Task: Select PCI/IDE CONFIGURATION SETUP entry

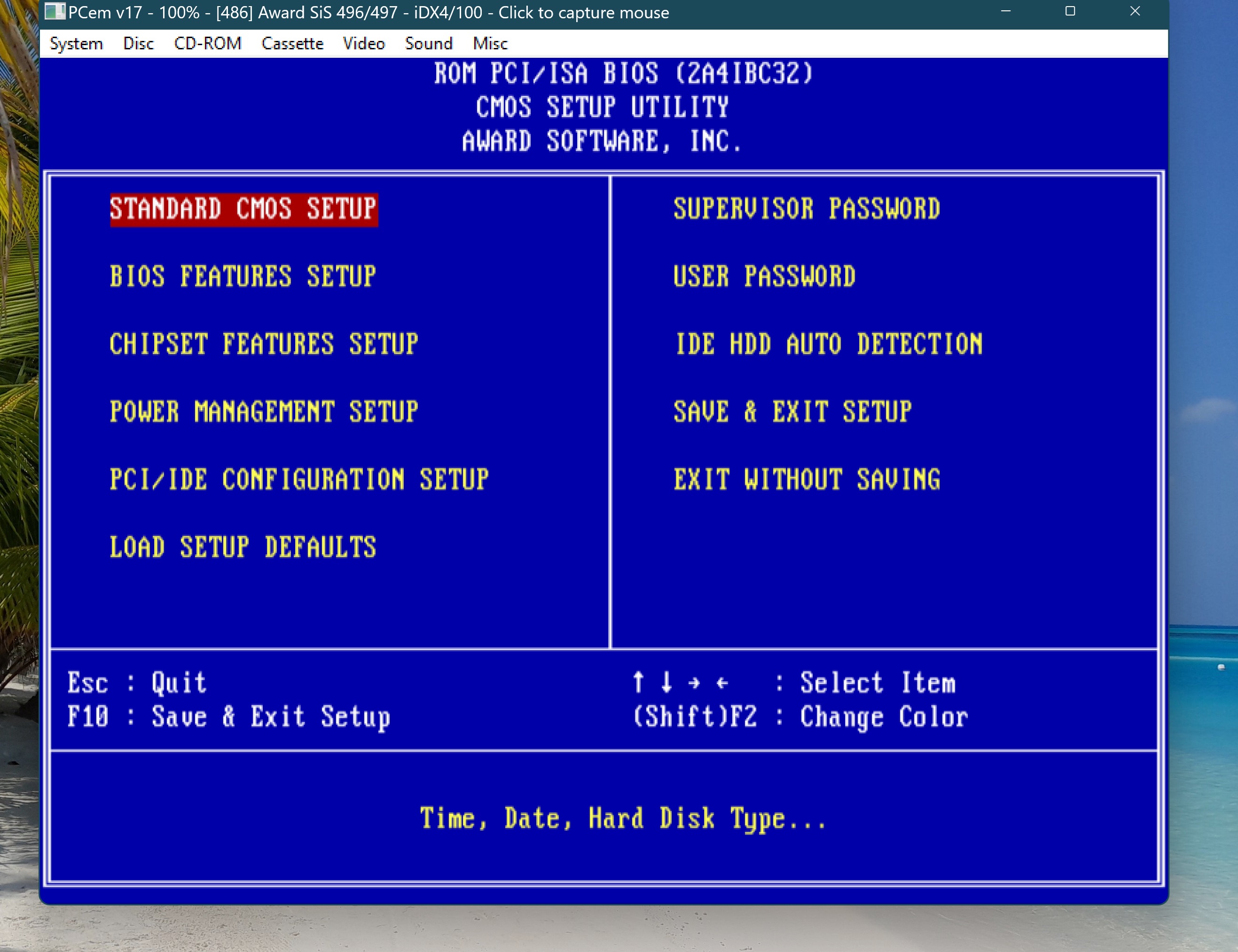Action: pos(299,480)
